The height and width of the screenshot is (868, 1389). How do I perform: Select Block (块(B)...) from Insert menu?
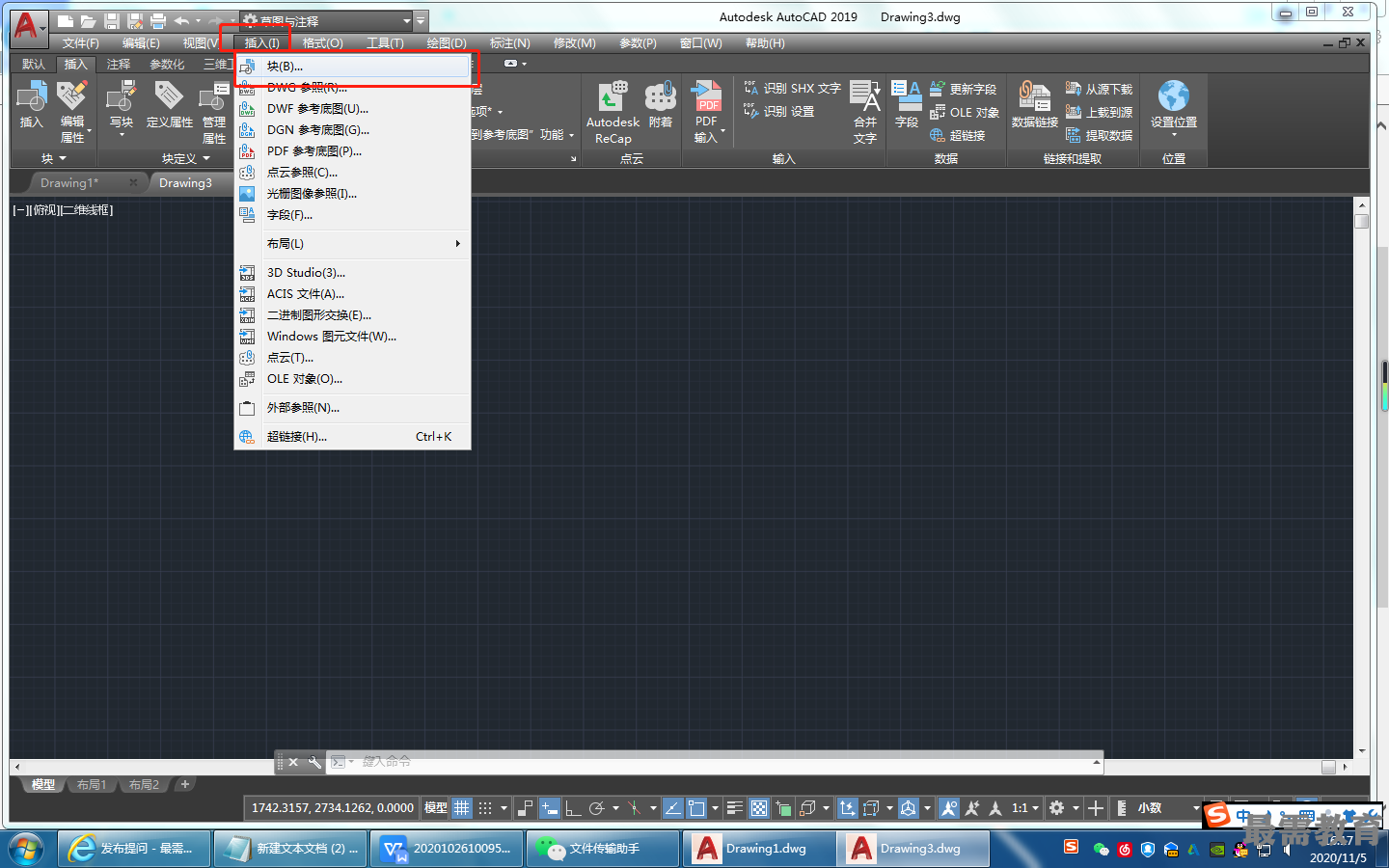[x=353, y=66]
